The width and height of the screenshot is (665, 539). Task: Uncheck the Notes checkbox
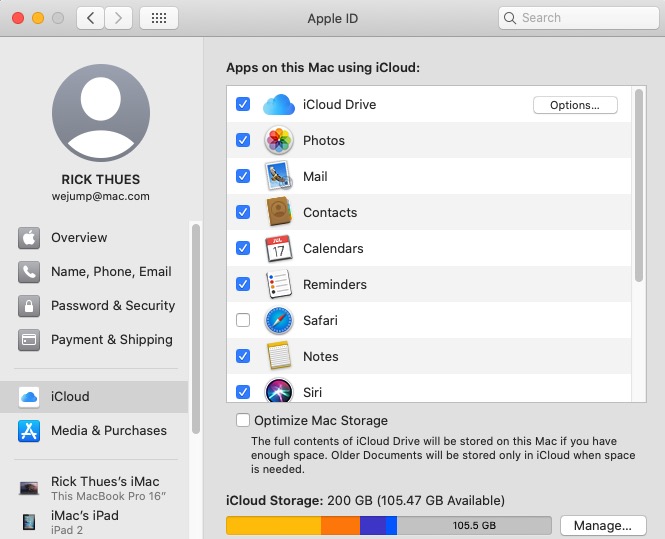coord(243,356)
